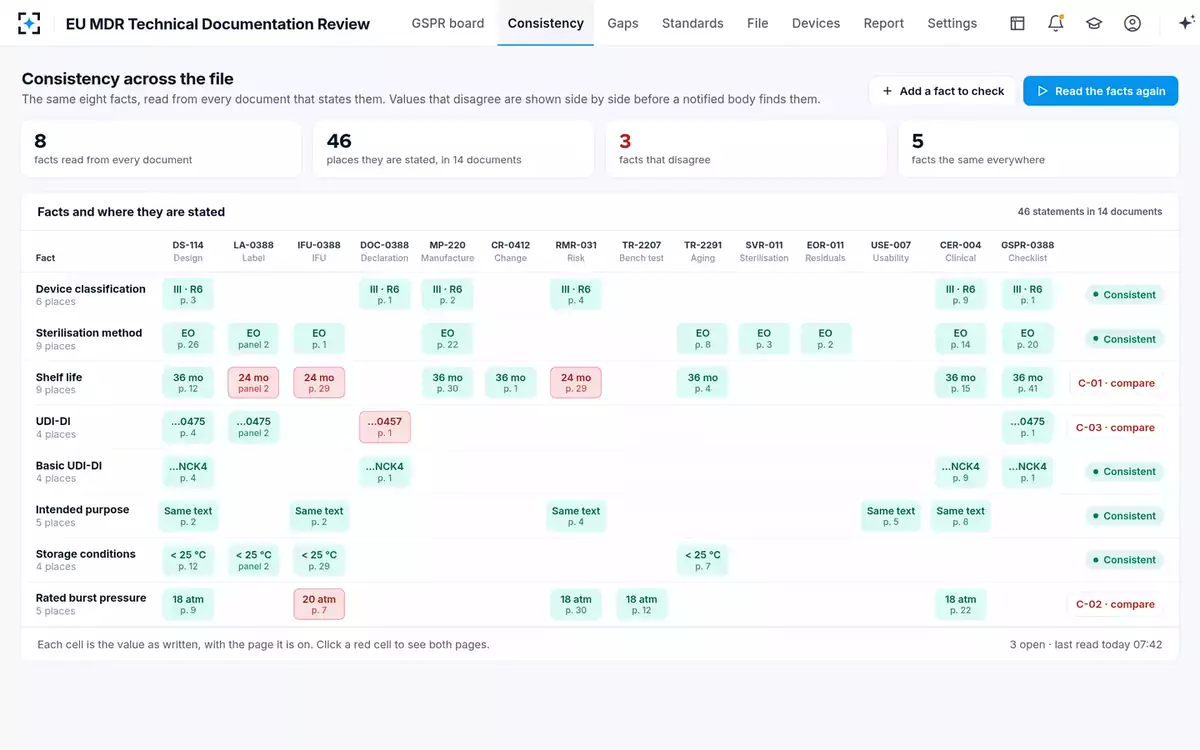Viewport: 1200px width, 750px height.
Task: Click the '3 facts that disagree' card
Action: (x=746, y=149)
